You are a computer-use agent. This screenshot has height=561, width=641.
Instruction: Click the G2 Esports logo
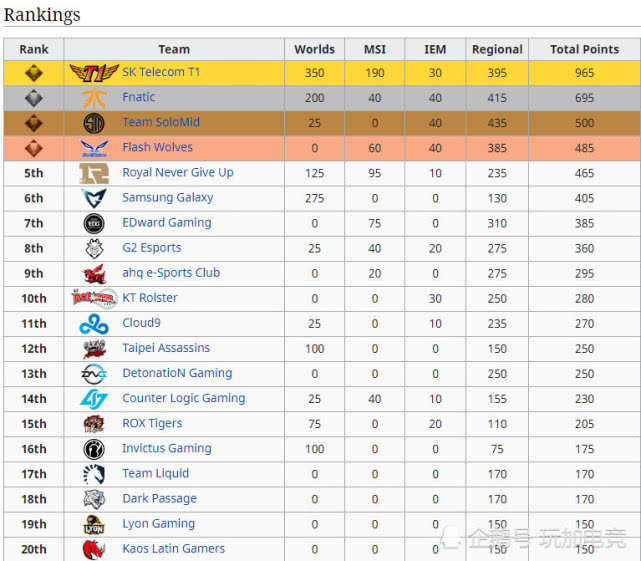pos(94,249)
